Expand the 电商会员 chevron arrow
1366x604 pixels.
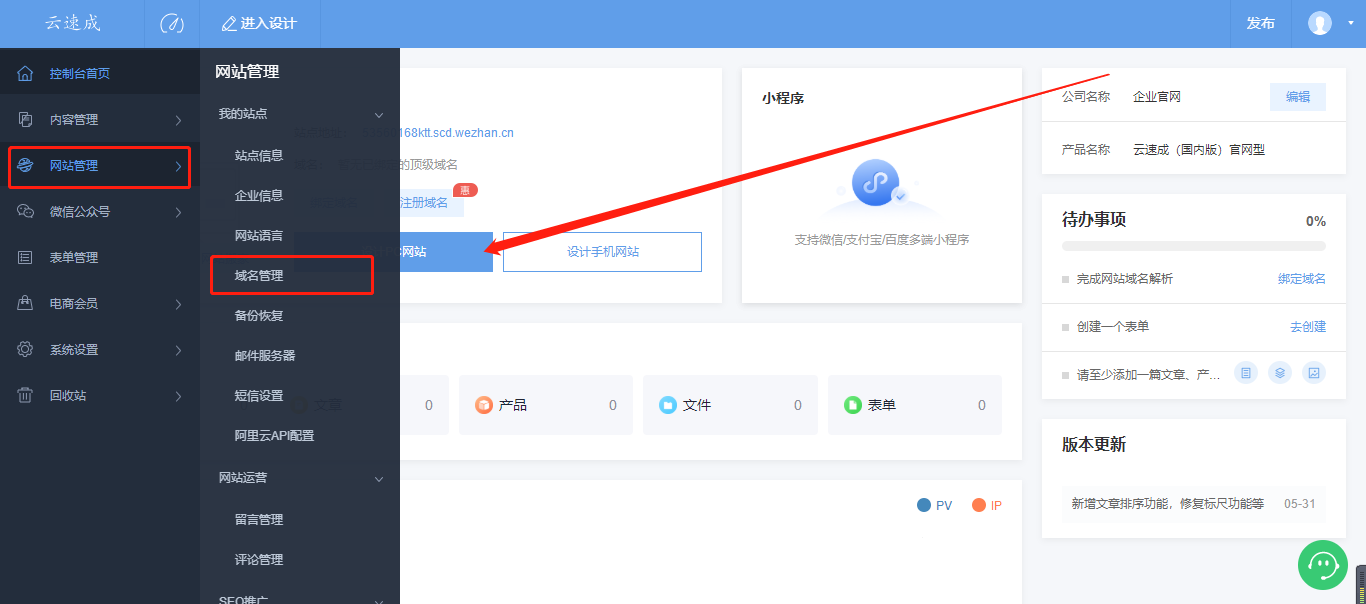click(x=178, y=304)
